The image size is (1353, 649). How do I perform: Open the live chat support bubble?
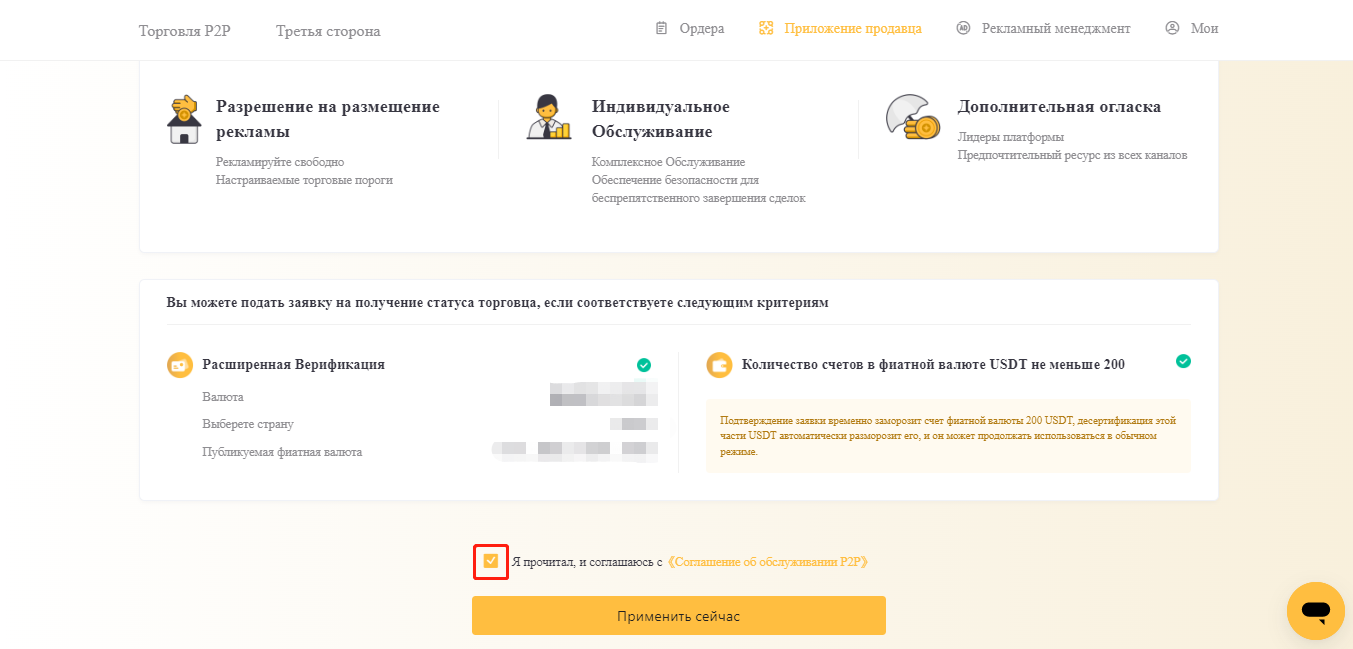1315,610
